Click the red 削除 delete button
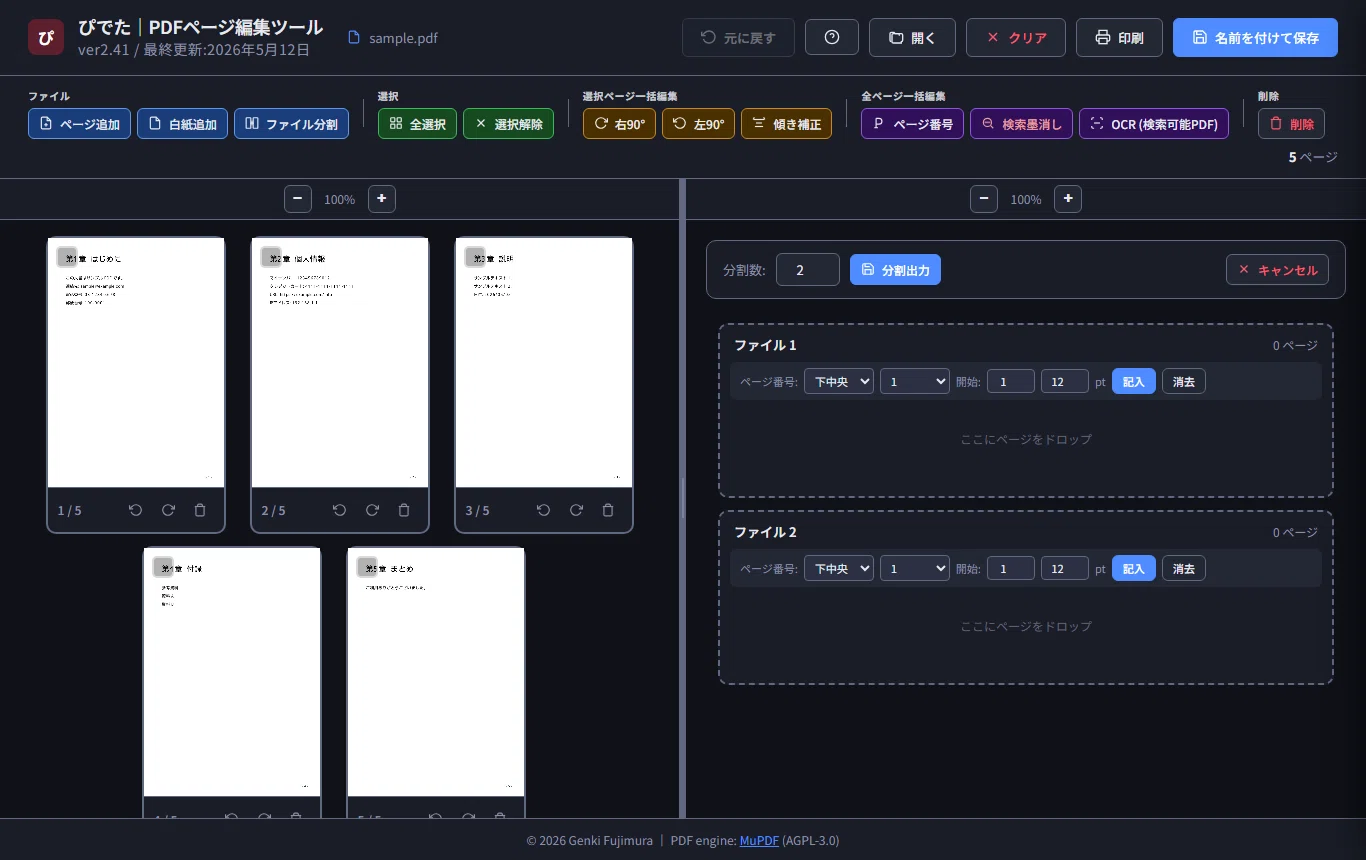The width and height of the screenshot is (1366, 860). point(1291,124)
